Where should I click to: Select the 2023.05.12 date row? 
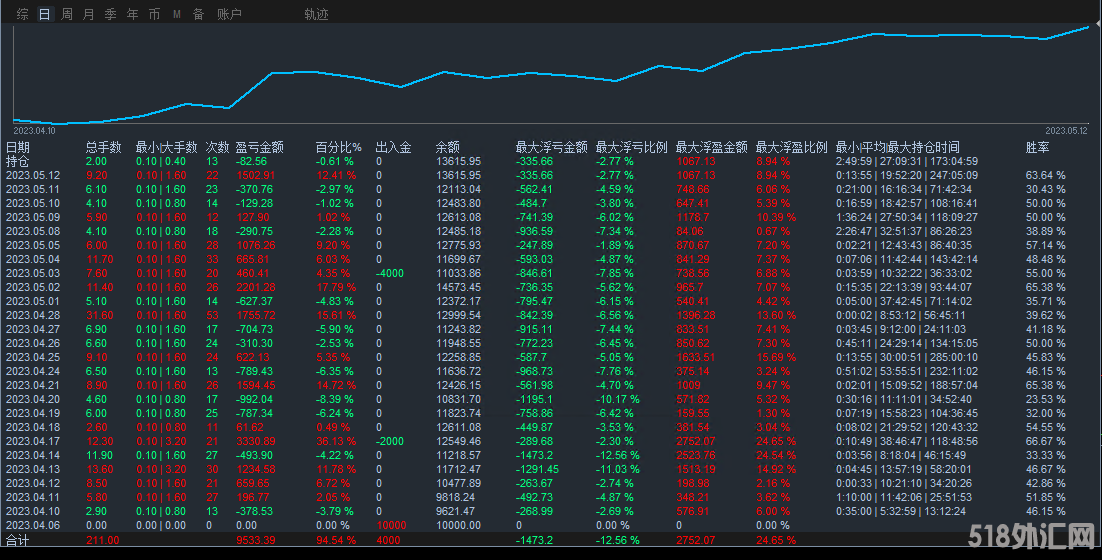[33, 175]
